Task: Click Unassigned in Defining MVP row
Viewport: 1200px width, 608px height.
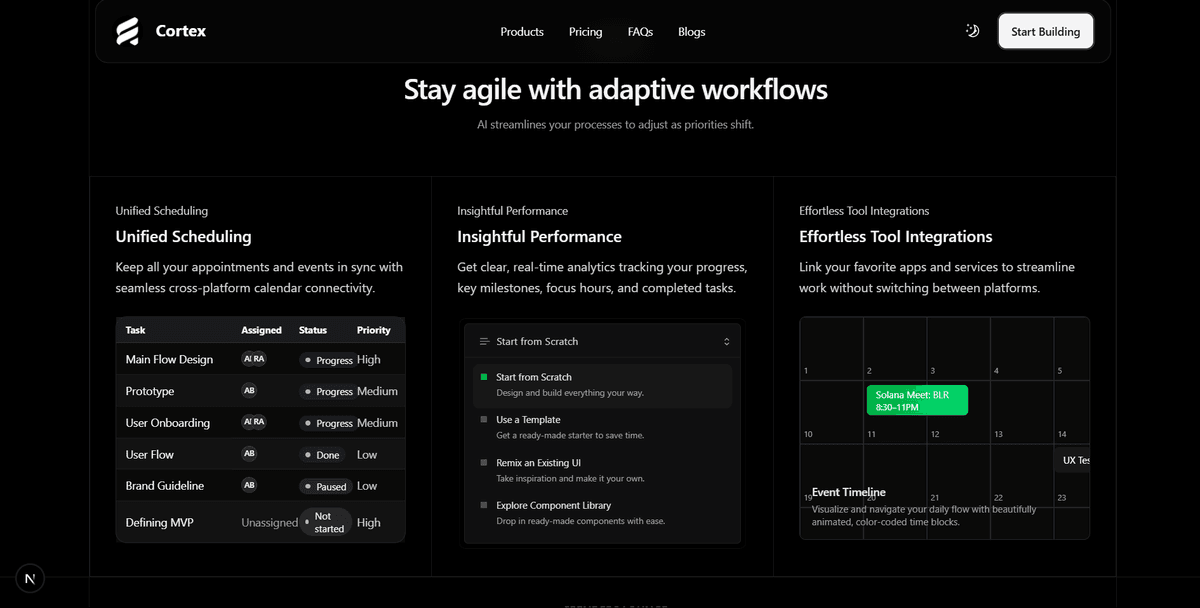Action: pyautogui.click(x=270, y=522)
